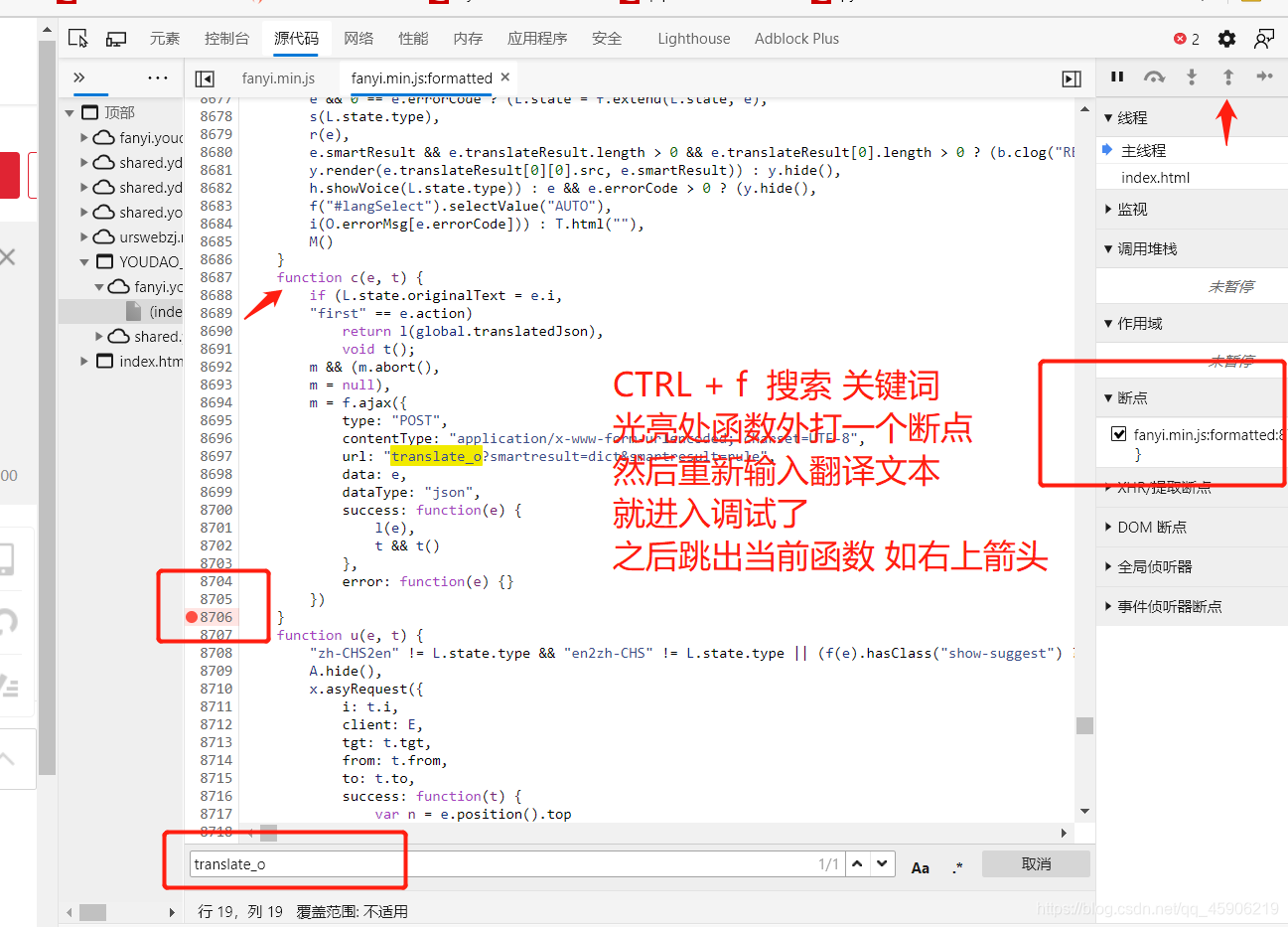Click line number 8687 in gutter
This screenshot has width=1288, height=927.
215,277
